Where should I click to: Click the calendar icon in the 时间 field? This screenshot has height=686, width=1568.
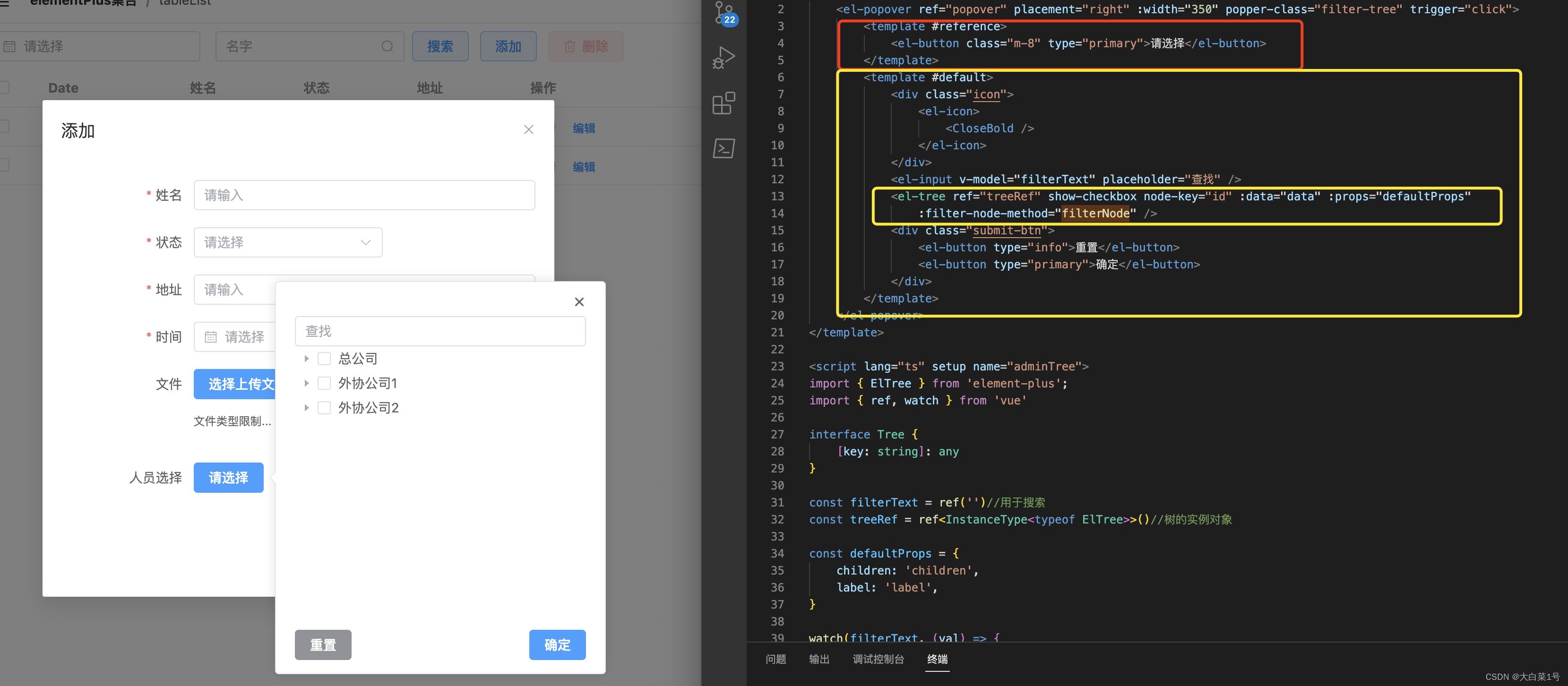[211, 336]
